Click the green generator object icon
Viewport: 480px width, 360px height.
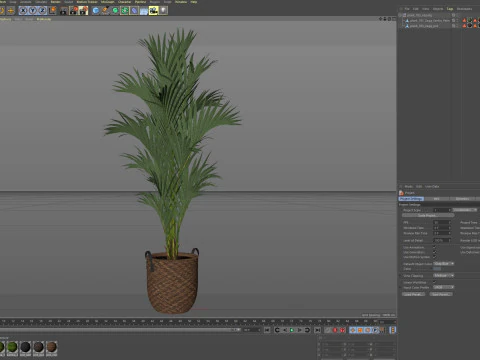[x=115, y=11]
